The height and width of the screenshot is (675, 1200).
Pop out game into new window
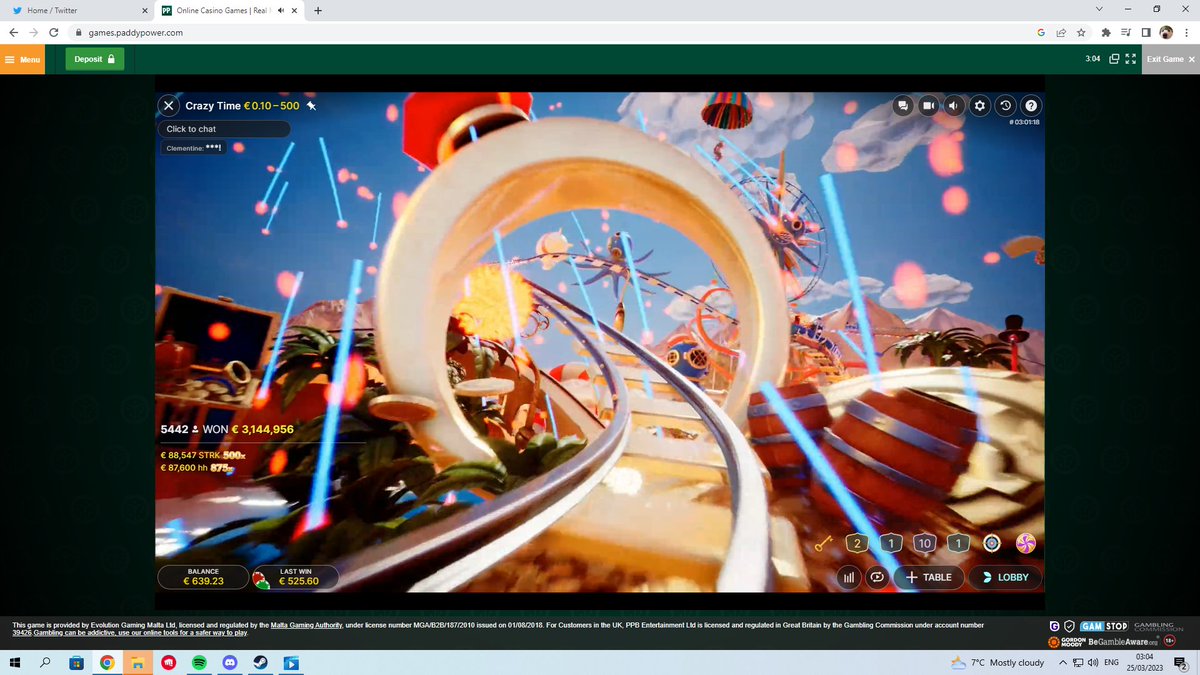[x=1114, y=59]
